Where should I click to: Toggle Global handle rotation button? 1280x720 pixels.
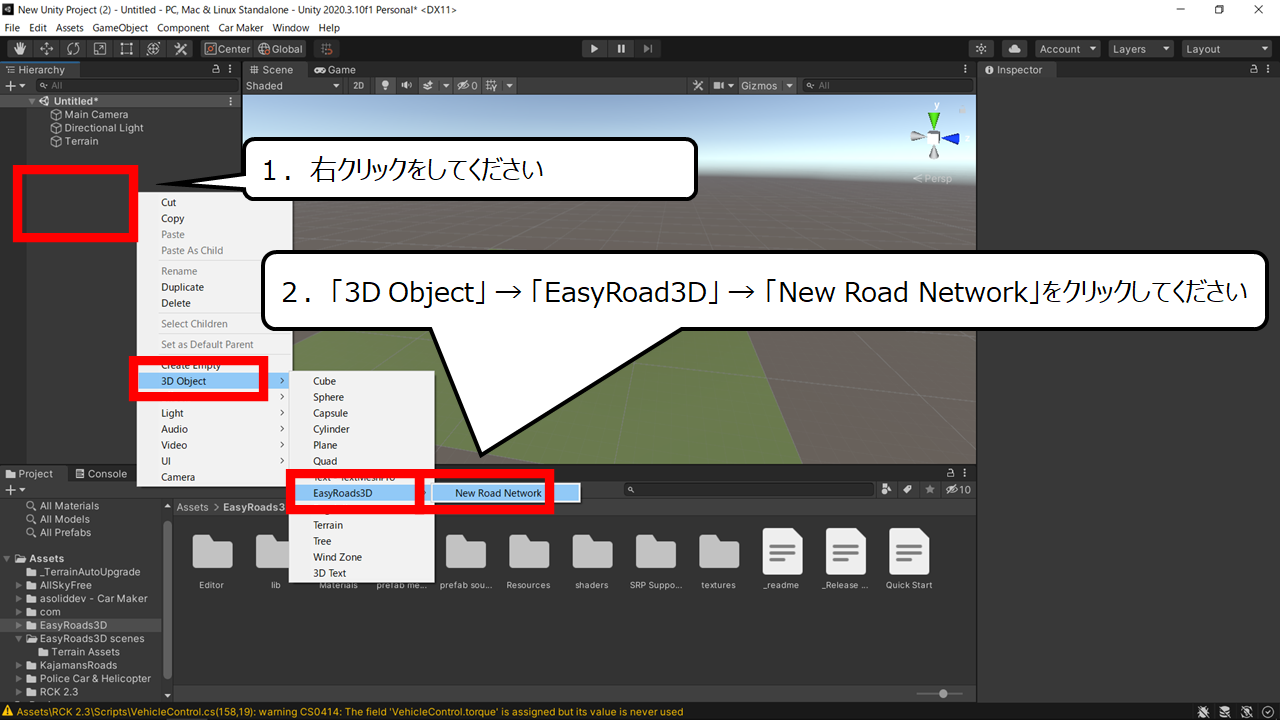280,49
